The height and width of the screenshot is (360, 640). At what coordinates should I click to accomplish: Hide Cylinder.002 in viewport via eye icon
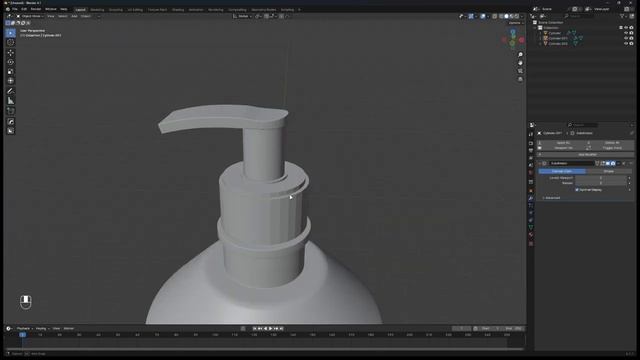click(626, 43)
